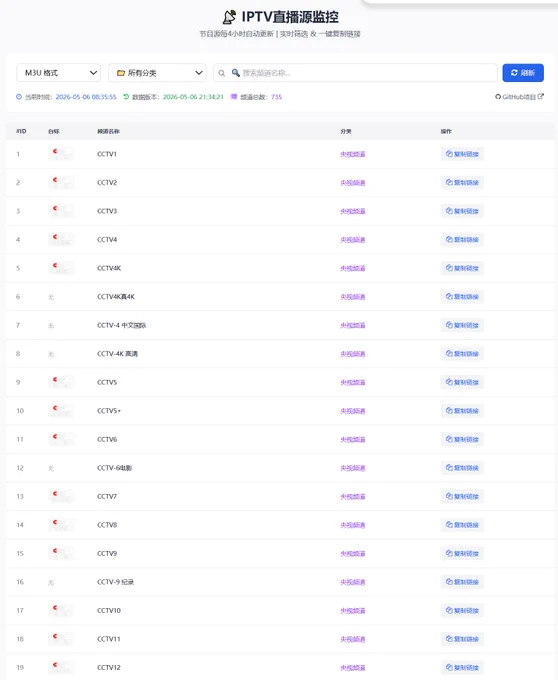Copy link for CCTV-9 纪录
558x680 pixels.
pos(462,582)
